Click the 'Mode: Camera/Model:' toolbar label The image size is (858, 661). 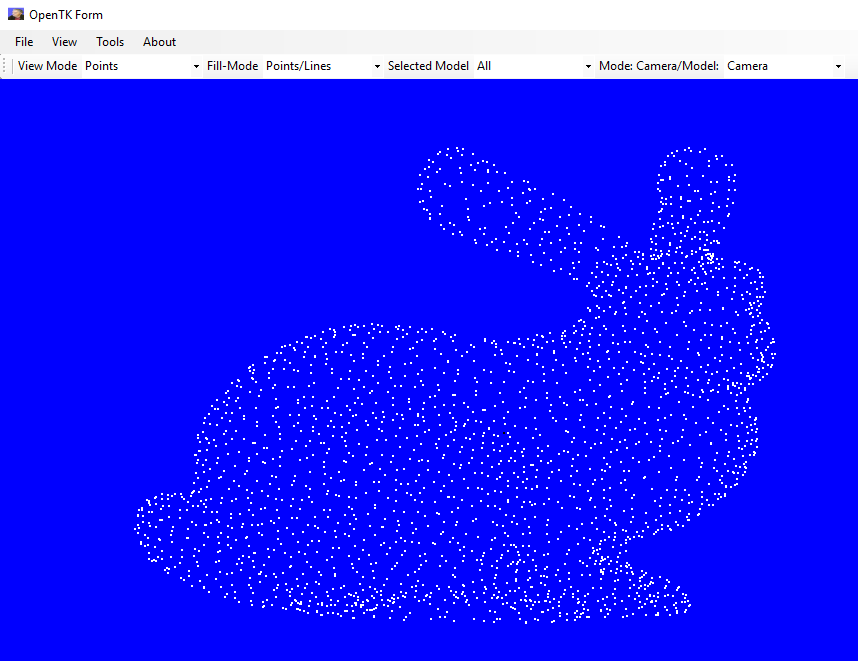point(659,66)
